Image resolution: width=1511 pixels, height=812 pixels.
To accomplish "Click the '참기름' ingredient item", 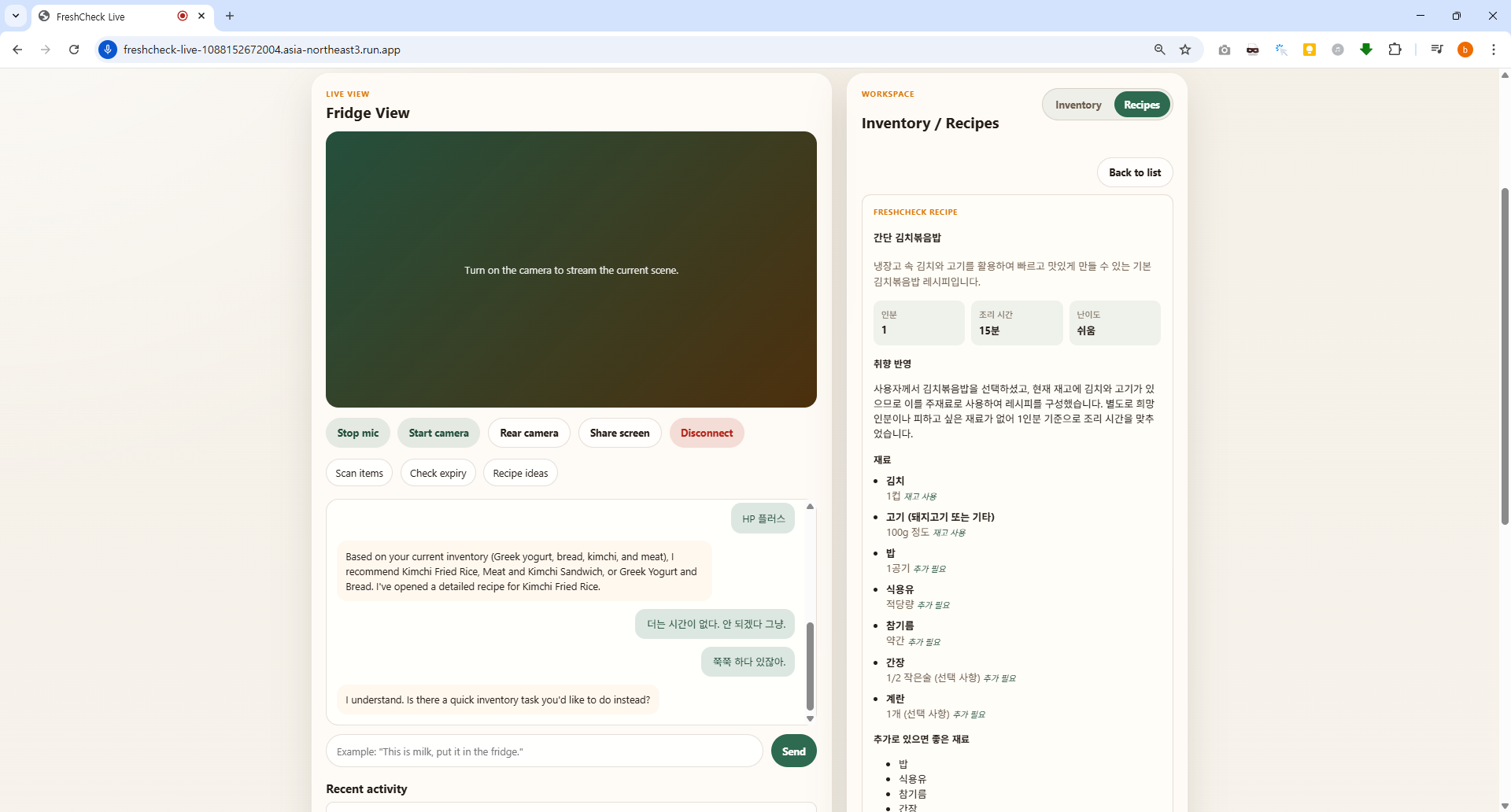I will click(x=900, y=626).
